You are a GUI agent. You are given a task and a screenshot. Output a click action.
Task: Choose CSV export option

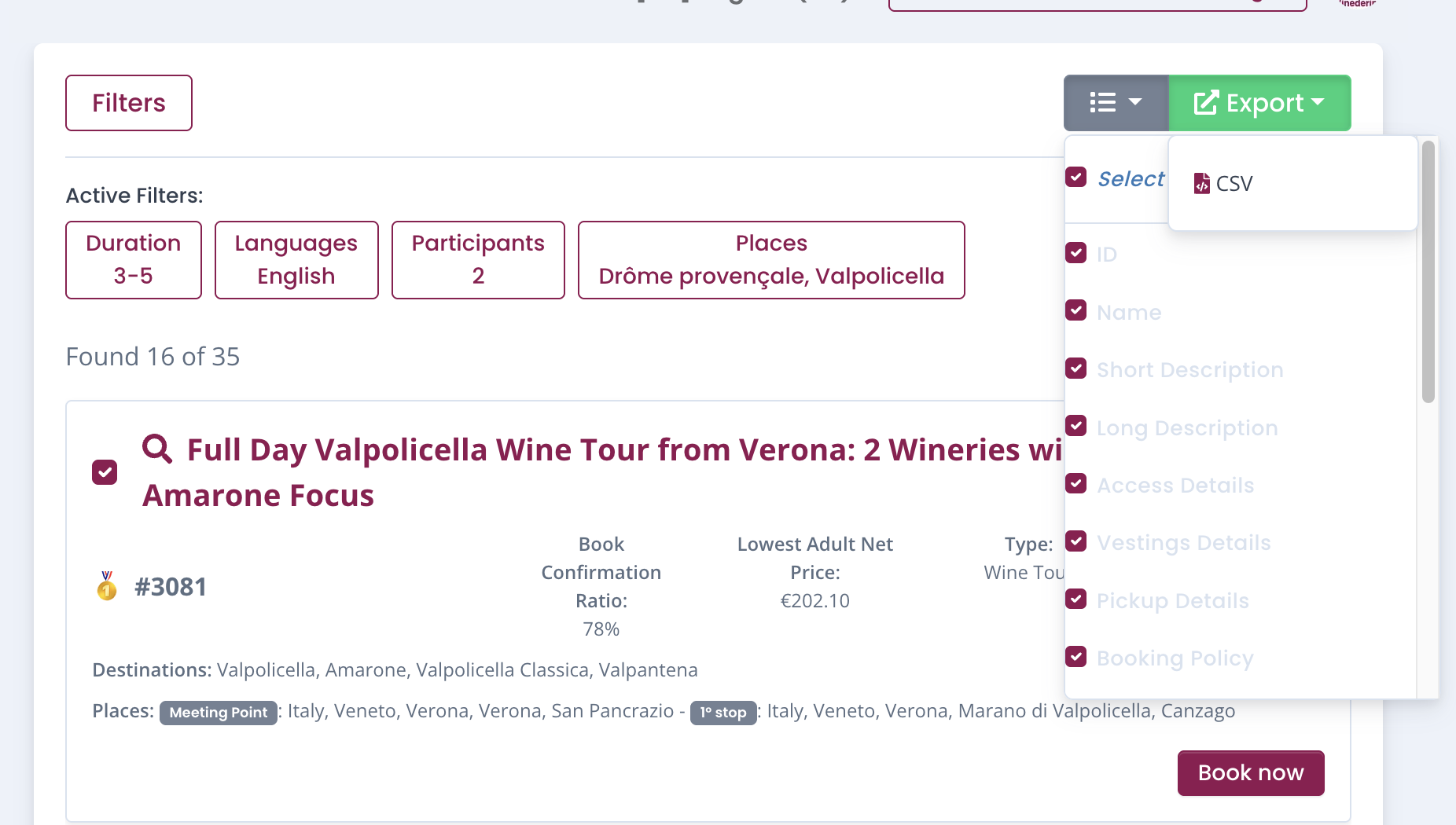tap(1234, 184)
